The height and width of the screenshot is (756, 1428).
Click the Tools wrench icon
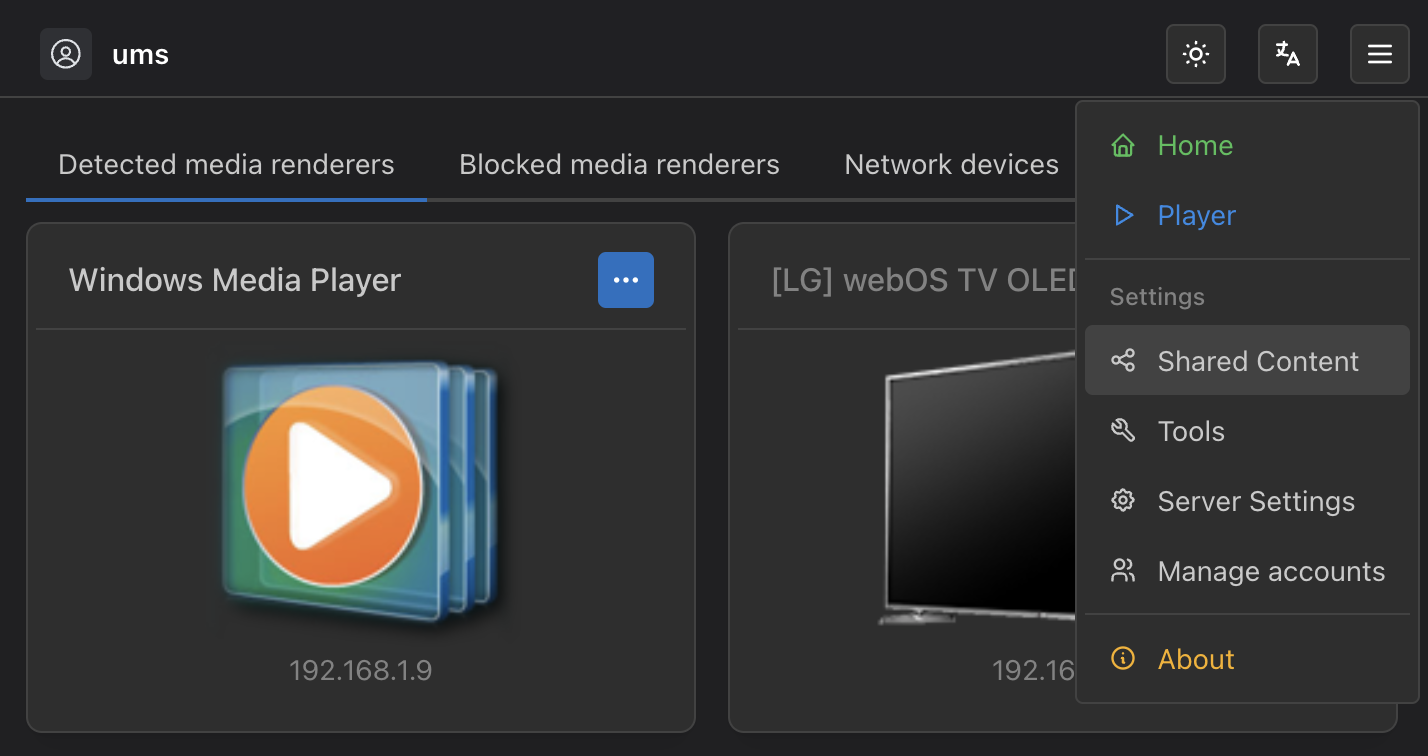click(1123, 430)
